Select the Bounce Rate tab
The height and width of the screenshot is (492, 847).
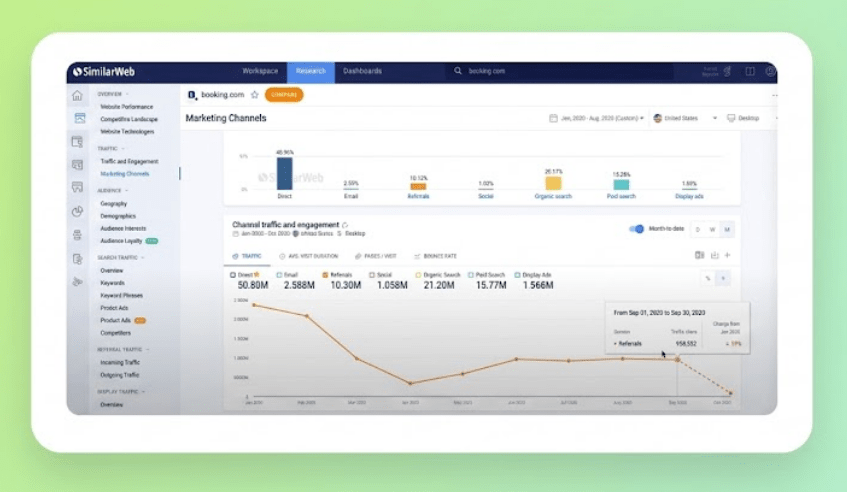tap(435, 256)
